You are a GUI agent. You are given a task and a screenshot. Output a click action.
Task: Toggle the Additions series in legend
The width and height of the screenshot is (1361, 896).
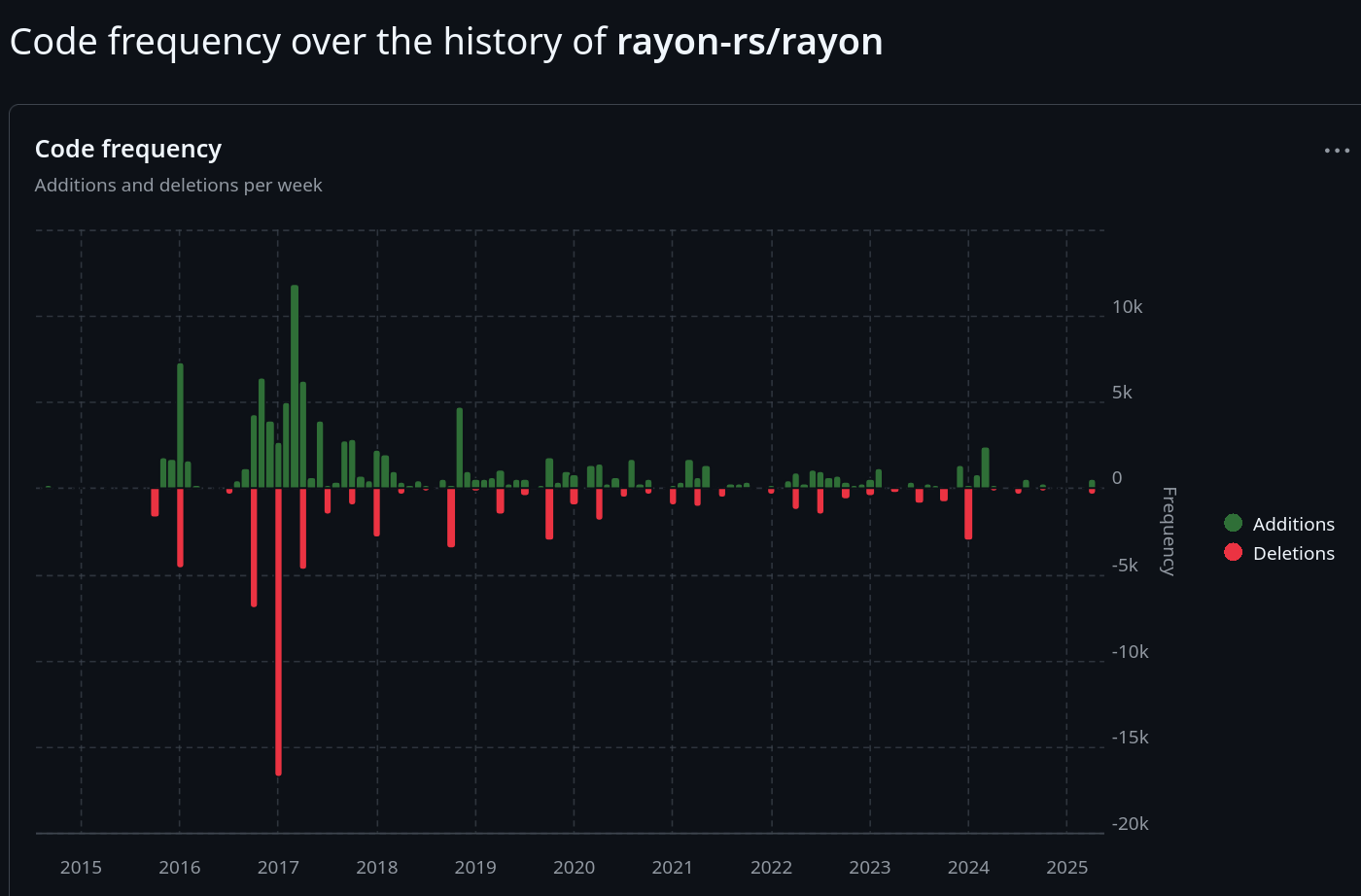[1279, 524]
